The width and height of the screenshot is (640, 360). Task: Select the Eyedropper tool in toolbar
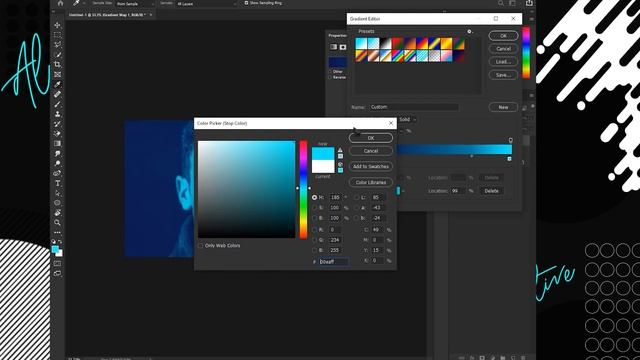(x=58, y=84)
